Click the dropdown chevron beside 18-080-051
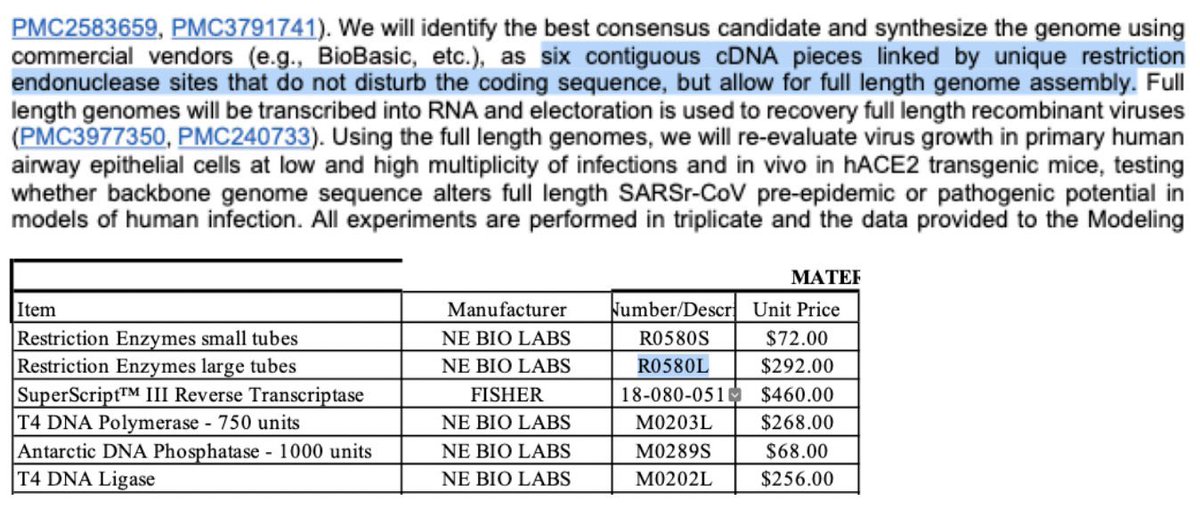Image resolution: width=1200 pixels, height=509 pixels. tap(735, 395)
